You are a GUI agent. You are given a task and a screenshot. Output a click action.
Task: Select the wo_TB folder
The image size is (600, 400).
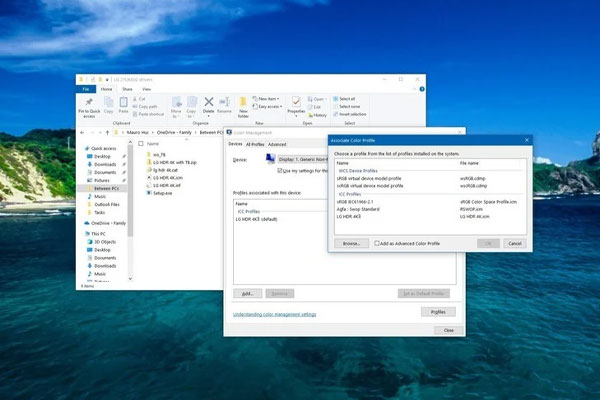(157, 155)
